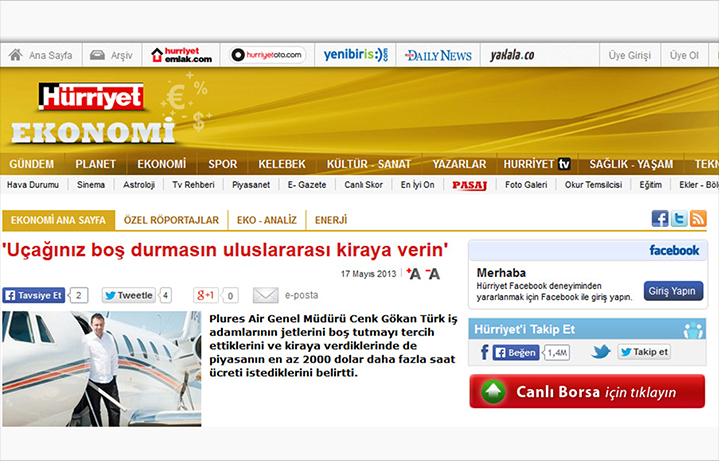Open E- Gazete link
This screenshot has height=461, width=719.
click(x=307, y=185)
